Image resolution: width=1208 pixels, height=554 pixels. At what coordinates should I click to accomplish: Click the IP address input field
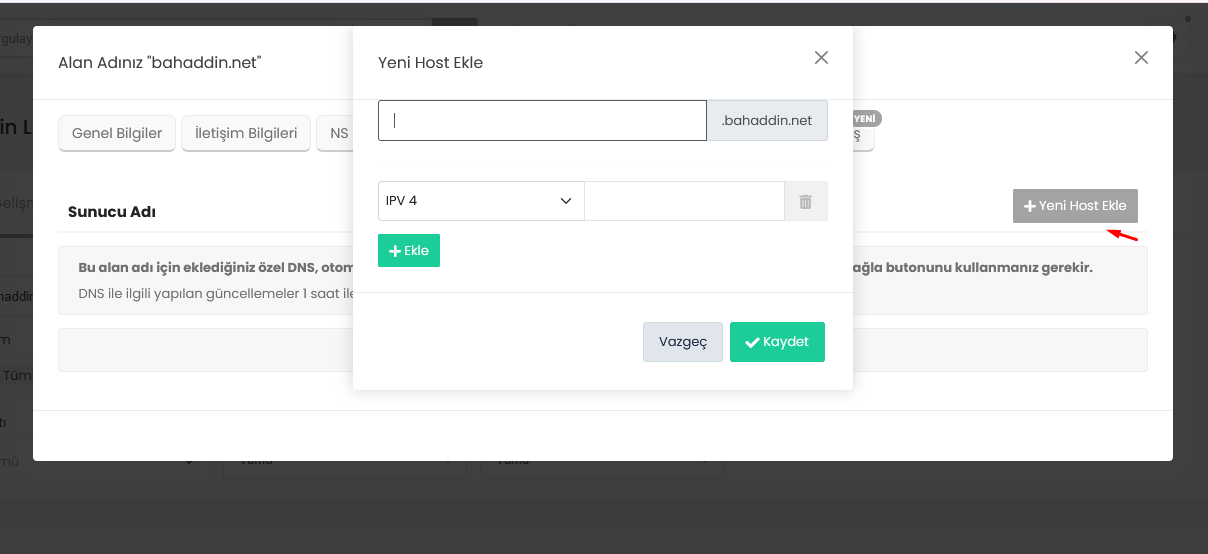[684, 201]
